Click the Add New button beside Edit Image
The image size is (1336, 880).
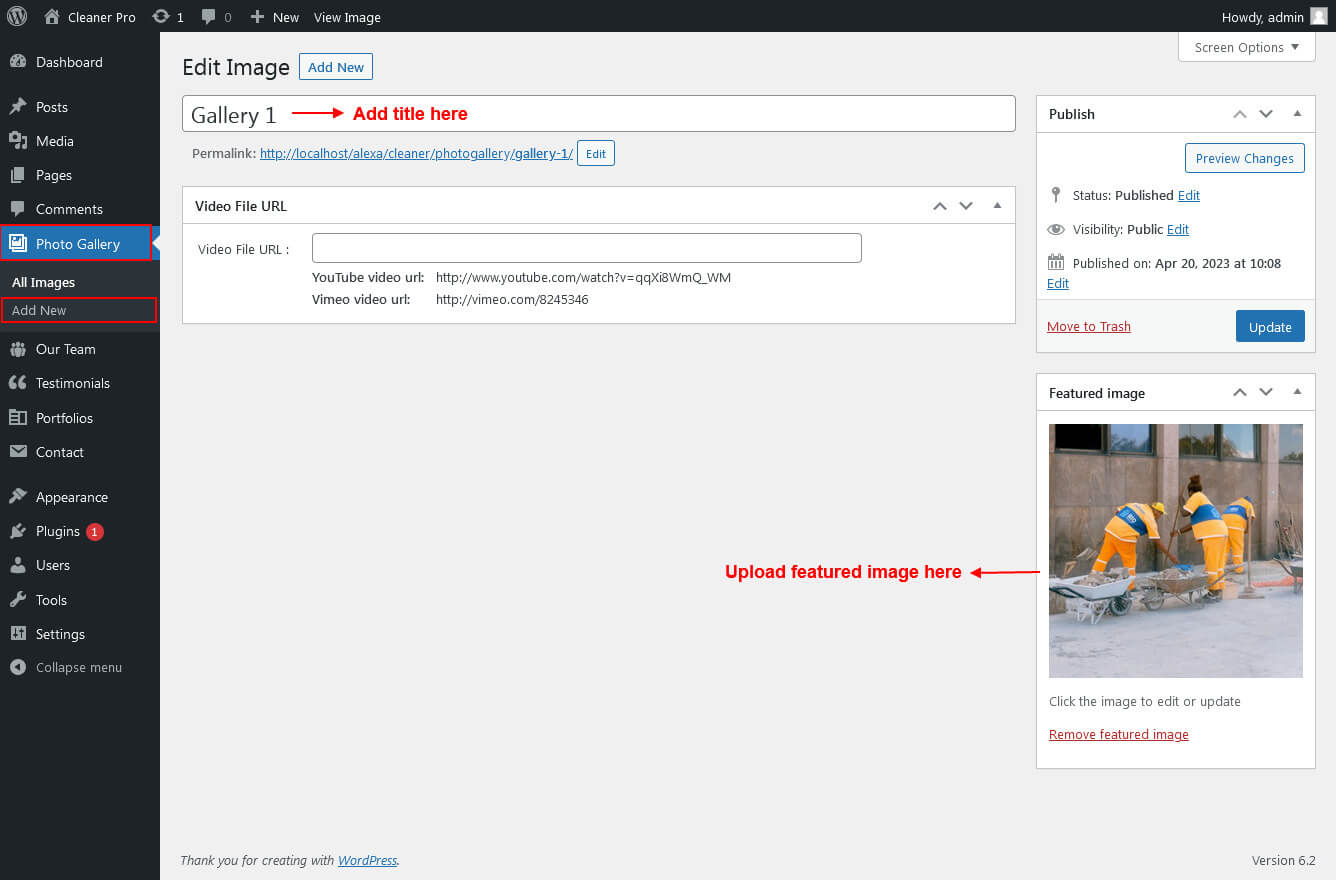(x=336, y=67)
